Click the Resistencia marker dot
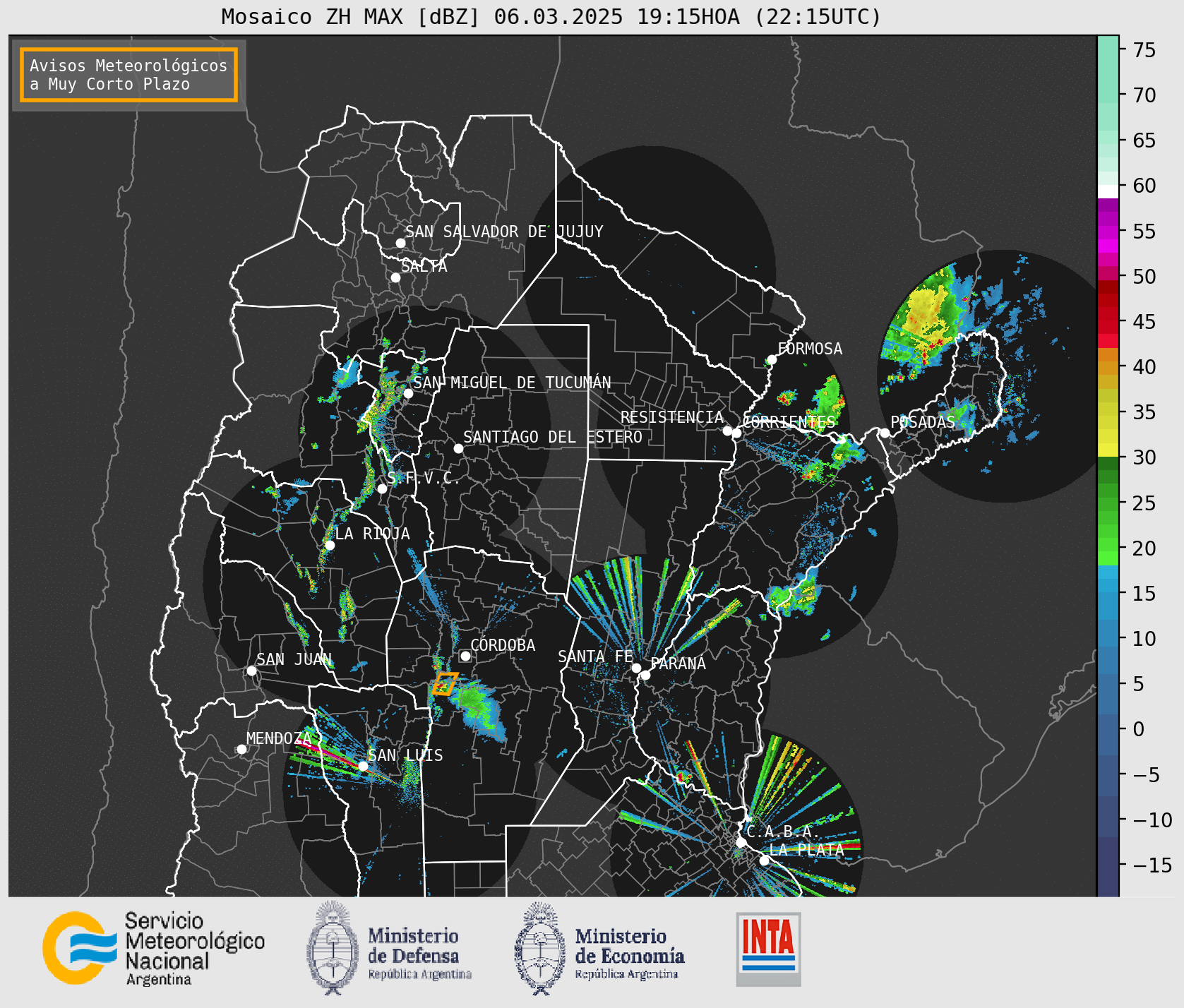Image resolution: width=1184 pixels, height=1008 pixels. coord(727,431)
